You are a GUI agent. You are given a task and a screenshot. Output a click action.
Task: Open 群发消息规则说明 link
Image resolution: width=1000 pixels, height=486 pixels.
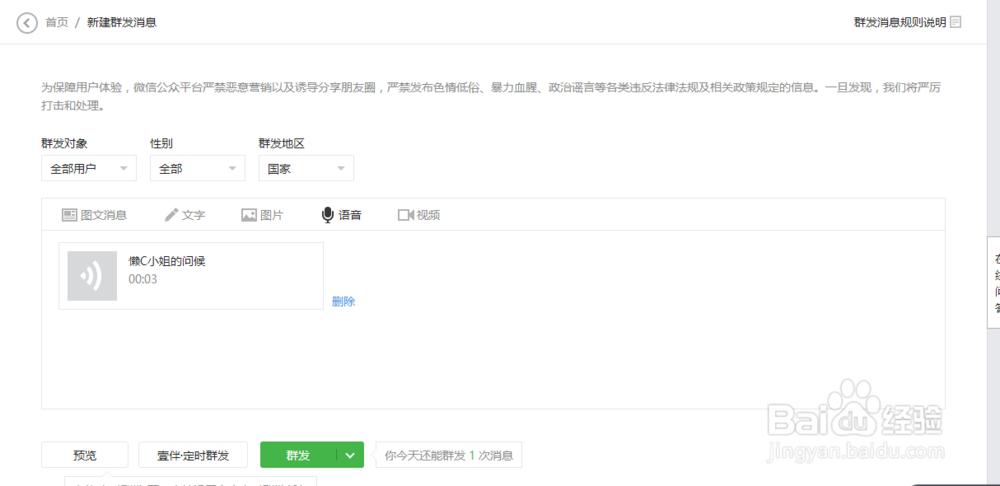900,22
